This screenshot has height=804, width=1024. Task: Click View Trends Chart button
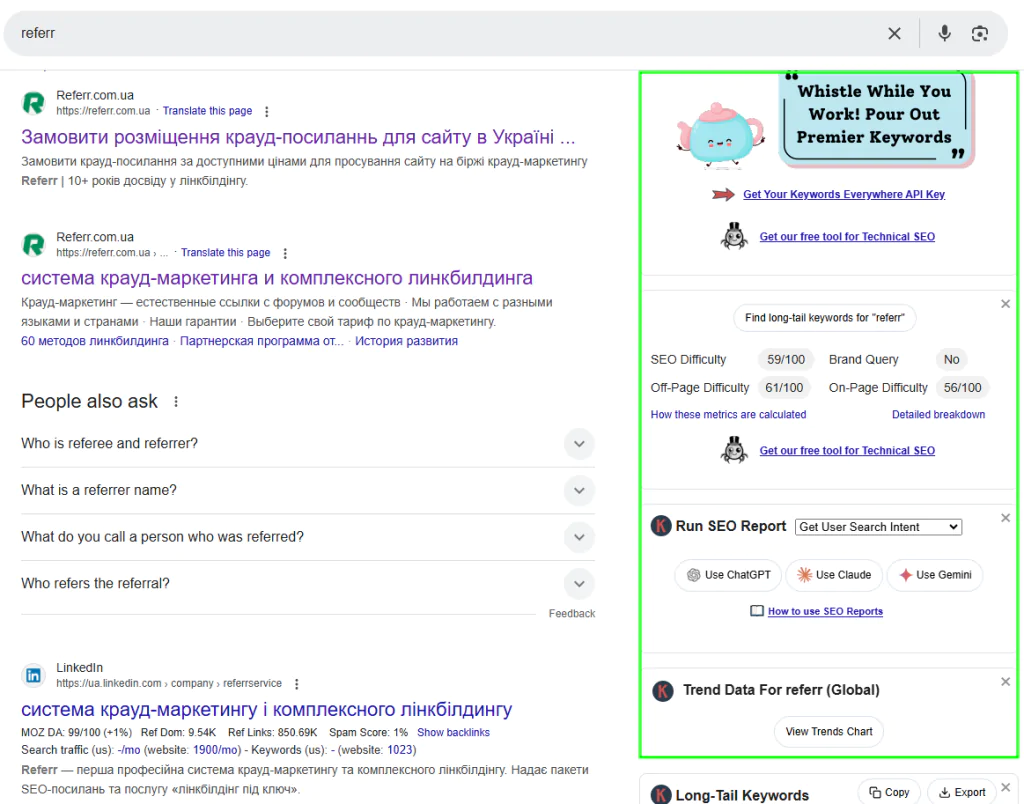pos(829,732)
